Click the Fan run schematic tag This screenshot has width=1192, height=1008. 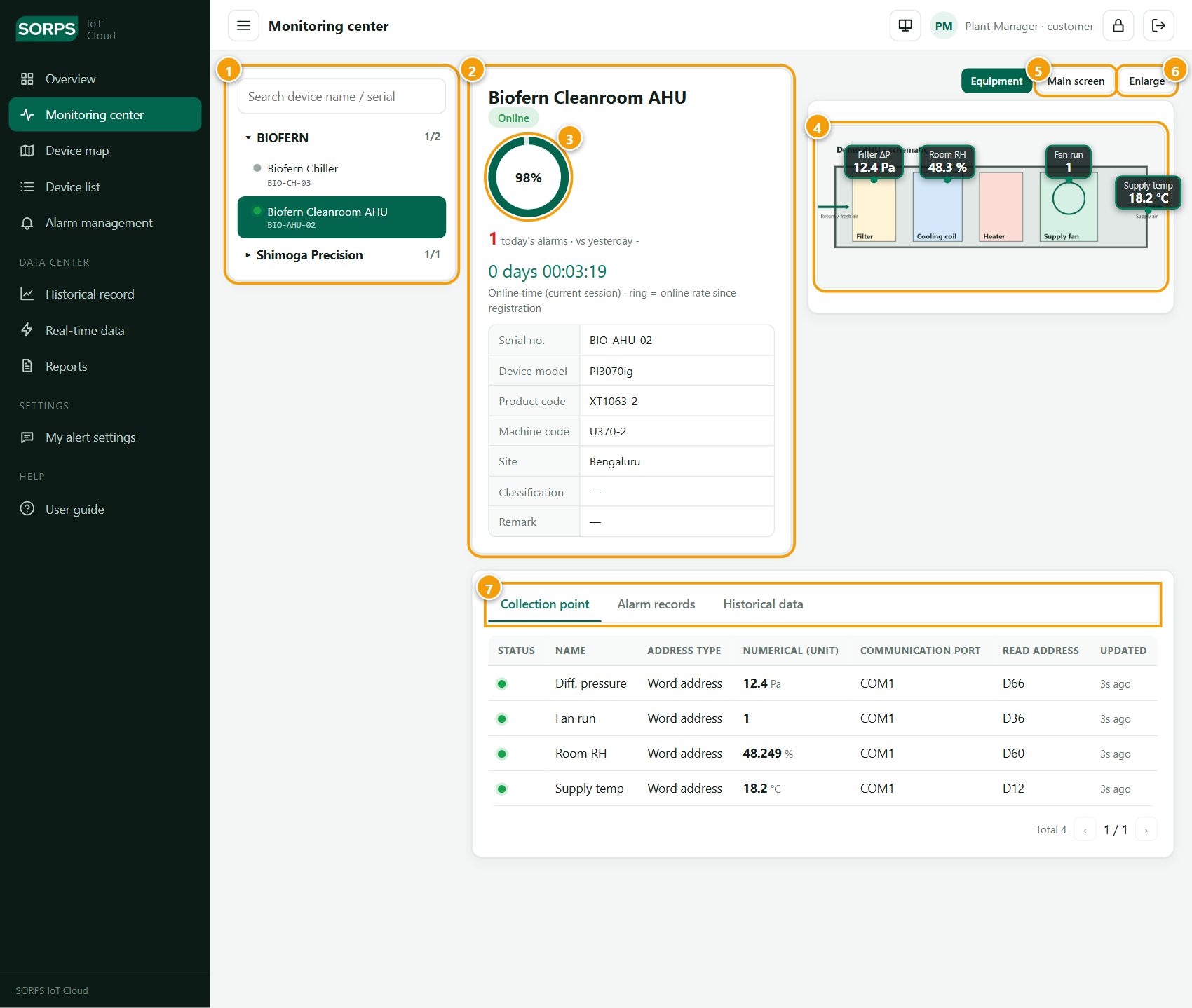(x=1069, y=161)
